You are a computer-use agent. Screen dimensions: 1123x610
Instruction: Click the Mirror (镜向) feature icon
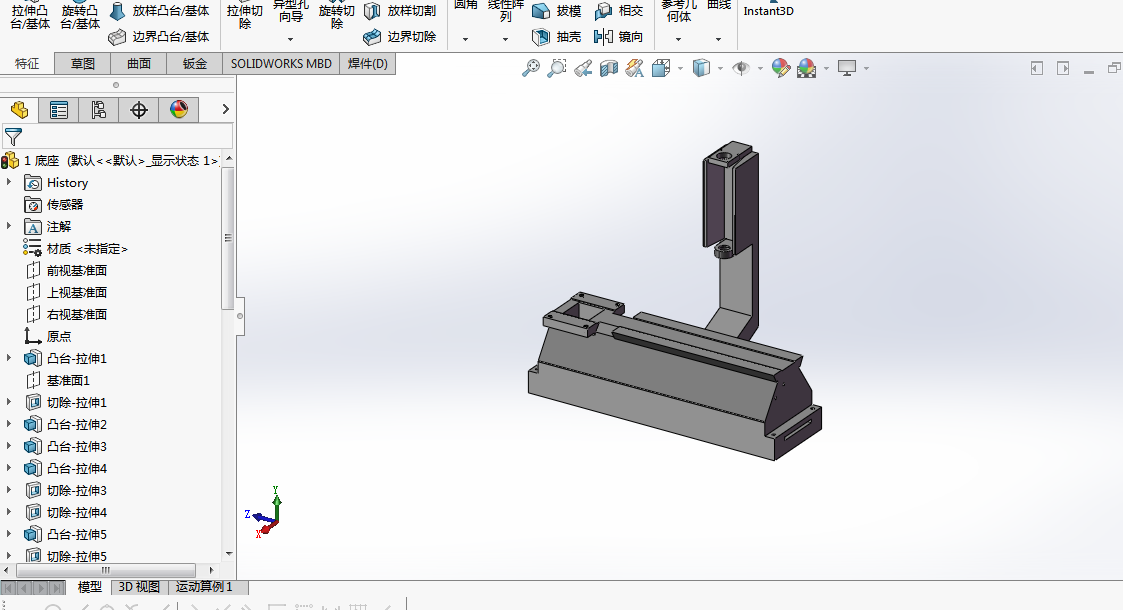click(603, 37)
